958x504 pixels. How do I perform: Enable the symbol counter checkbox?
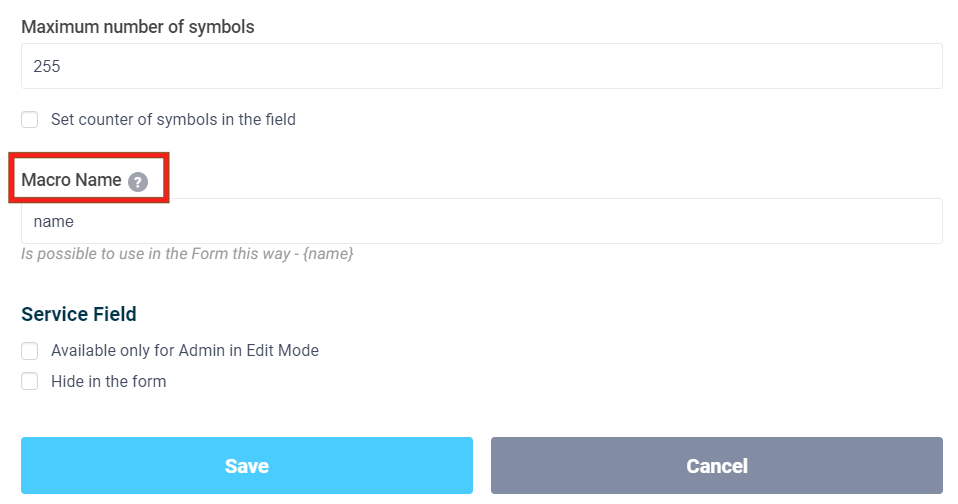[x=30, y=120]
